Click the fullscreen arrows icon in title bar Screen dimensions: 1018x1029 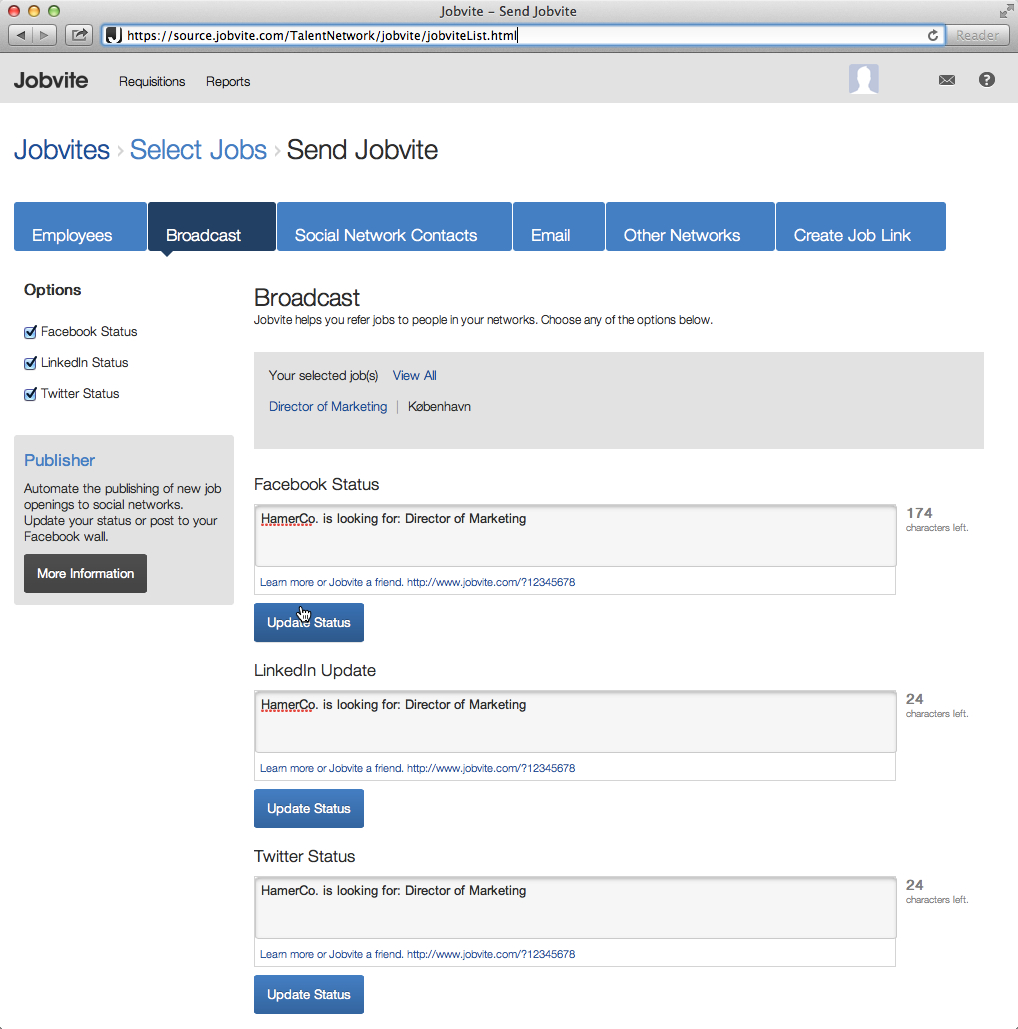[1005, 11]
